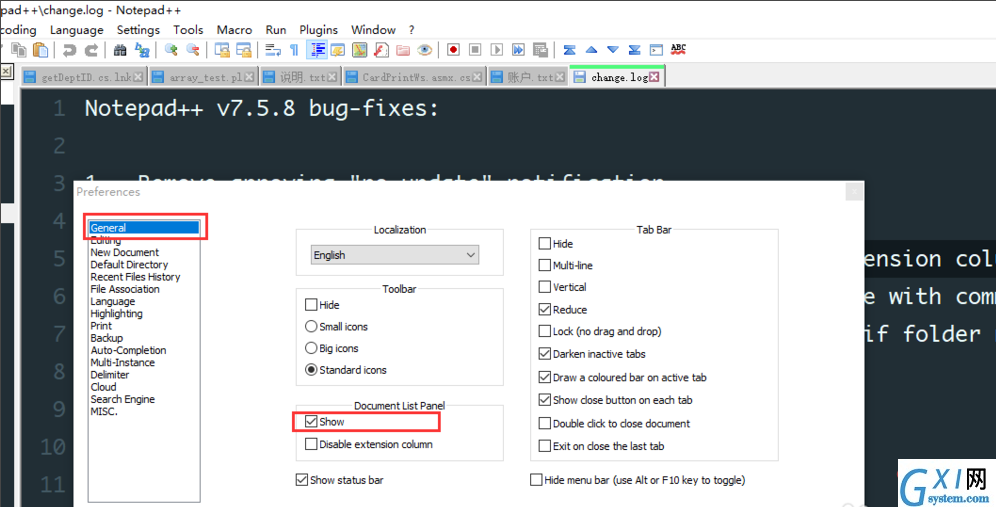Click the Undo arrow icon

point(69,50)
